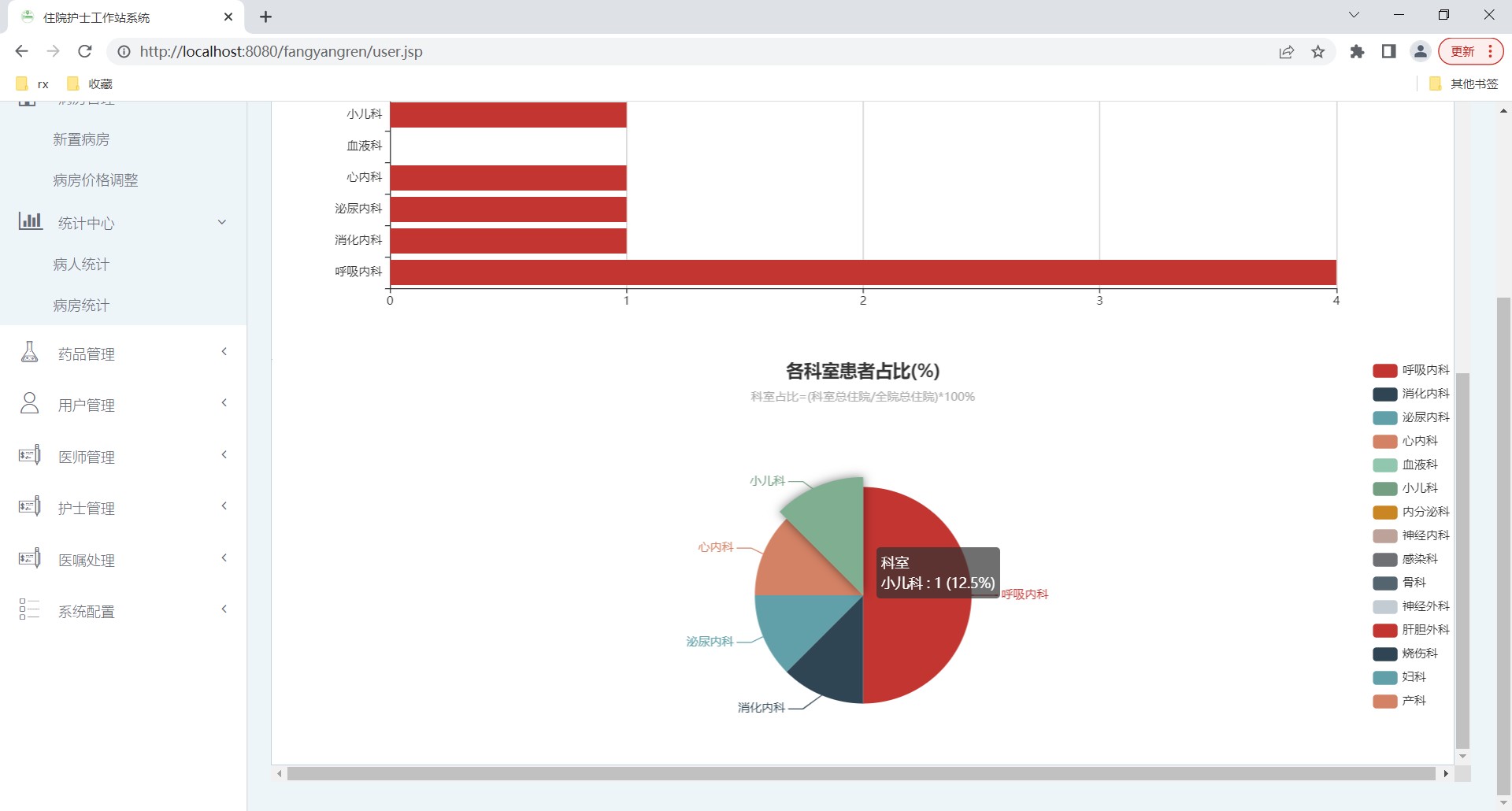Bookmark this page with the star icon
Screen dimensions: 1512x811
pos(1318,52)
